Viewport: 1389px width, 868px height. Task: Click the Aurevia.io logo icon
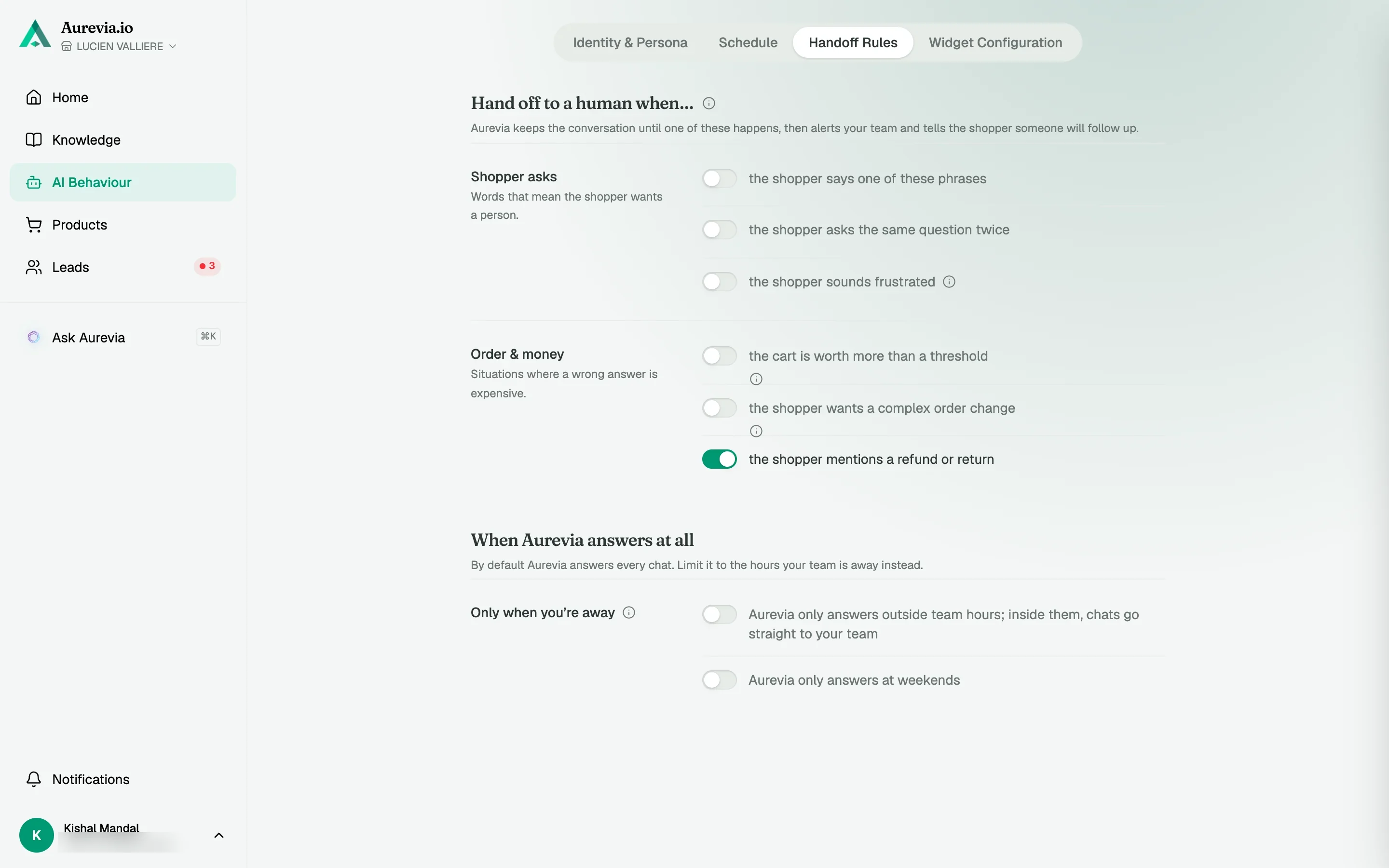[x=35, y=34]
